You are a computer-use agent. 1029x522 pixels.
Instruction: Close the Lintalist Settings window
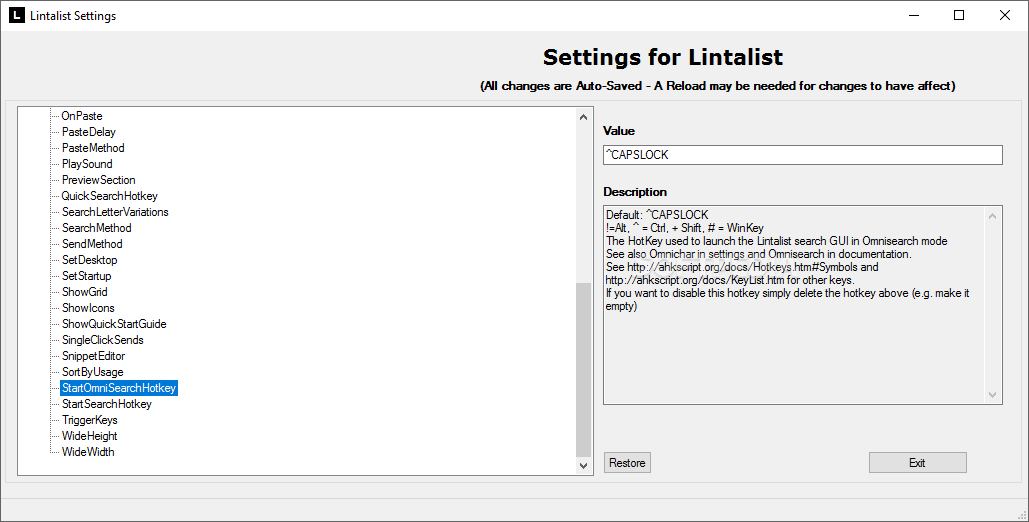tap(1005, 15)
